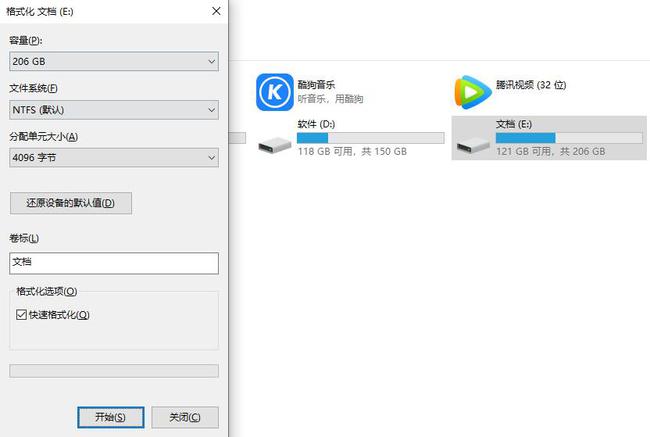Select the 文档 (E:) drive icon
Image resolution: width=650 pixels, height=437 pixels.
(473, 145)
